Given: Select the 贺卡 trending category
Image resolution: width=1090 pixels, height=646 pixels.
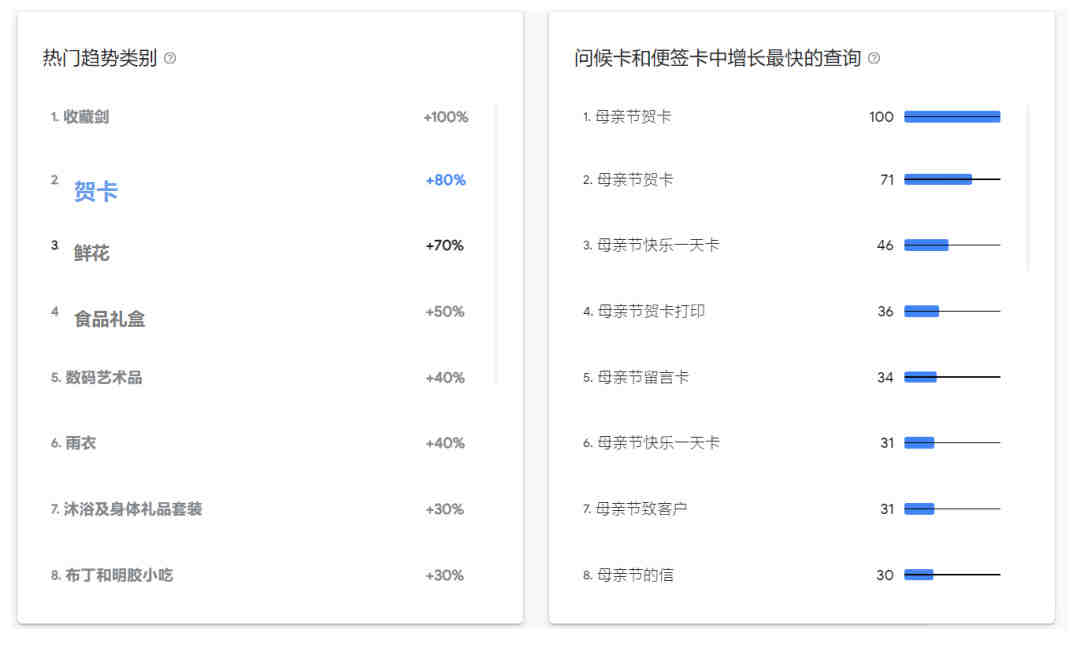Looking at the screenshot, I should (x=96, y=191).
